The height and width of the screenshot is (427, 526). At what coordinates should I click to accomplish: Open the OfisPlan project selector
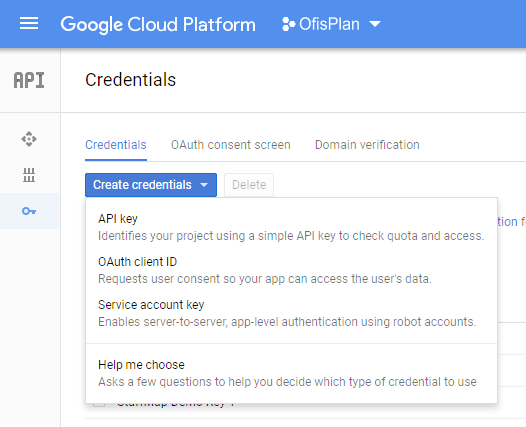click(331, 24)
